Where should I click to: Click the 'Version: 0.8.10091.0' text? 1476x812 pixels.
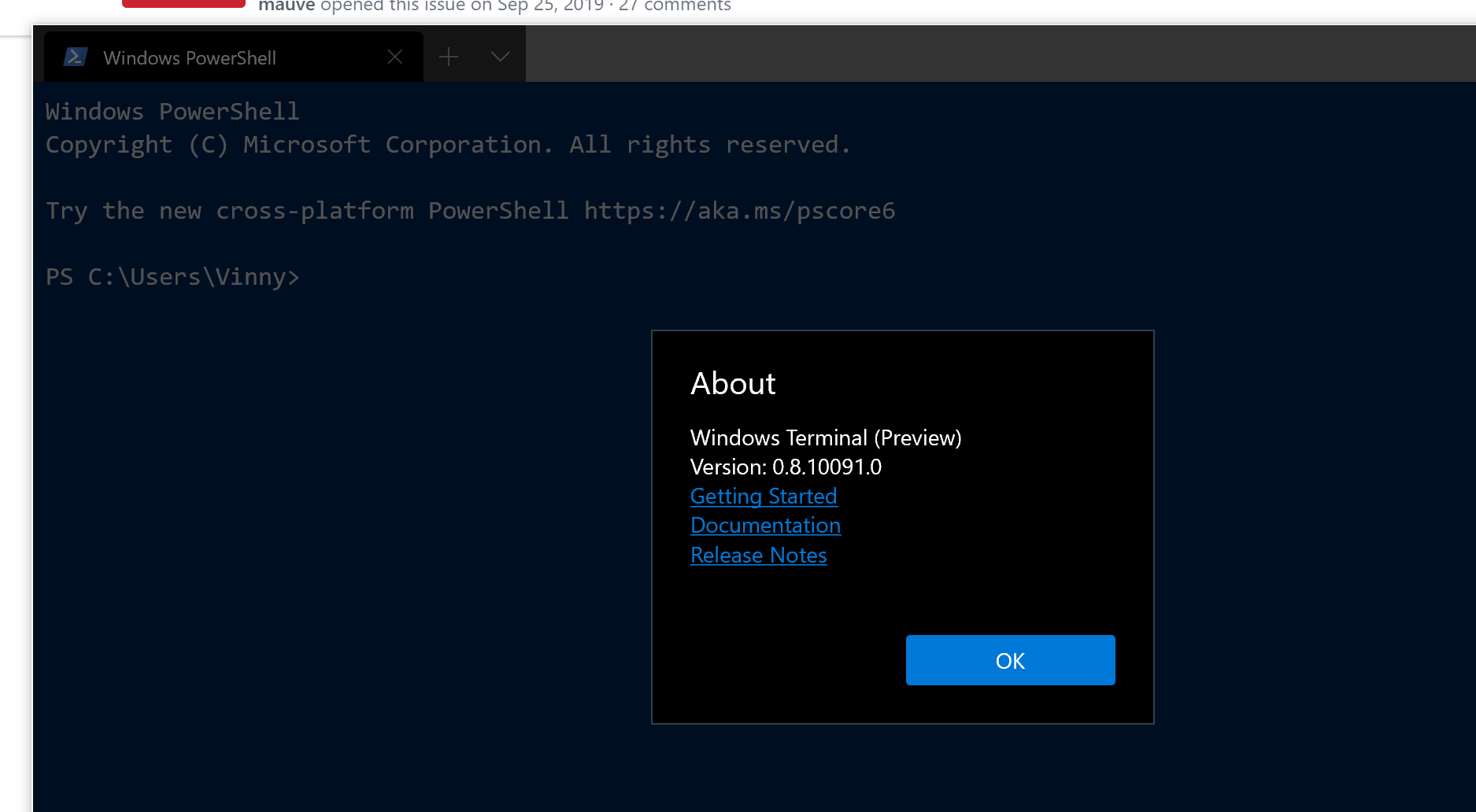pyautogui.click(x=786, y=467)
